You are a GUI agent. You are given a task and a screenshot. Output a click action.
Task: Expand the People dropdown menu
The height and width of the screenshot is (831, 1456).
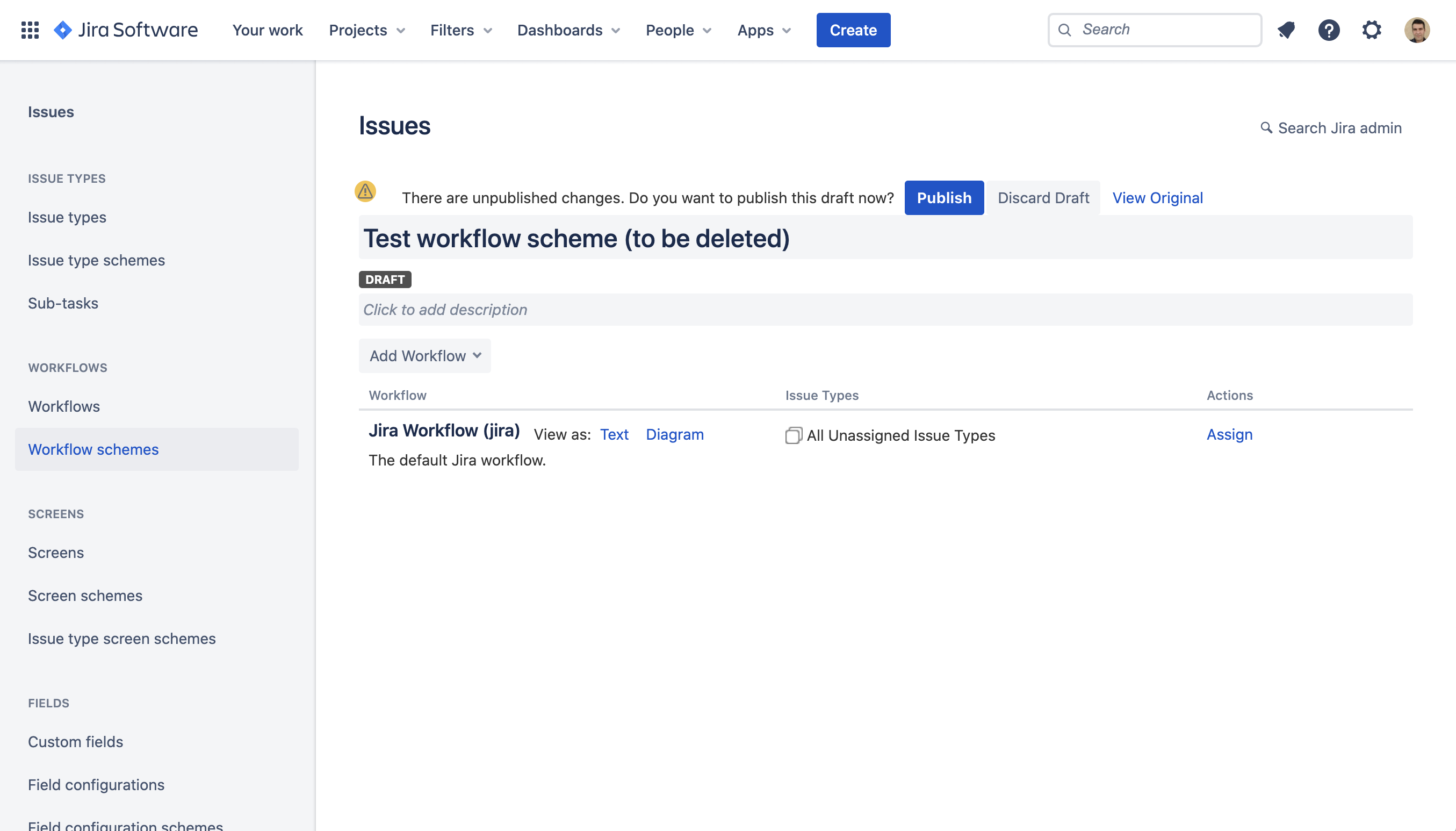pyautogui.click(x=679, y=30)
